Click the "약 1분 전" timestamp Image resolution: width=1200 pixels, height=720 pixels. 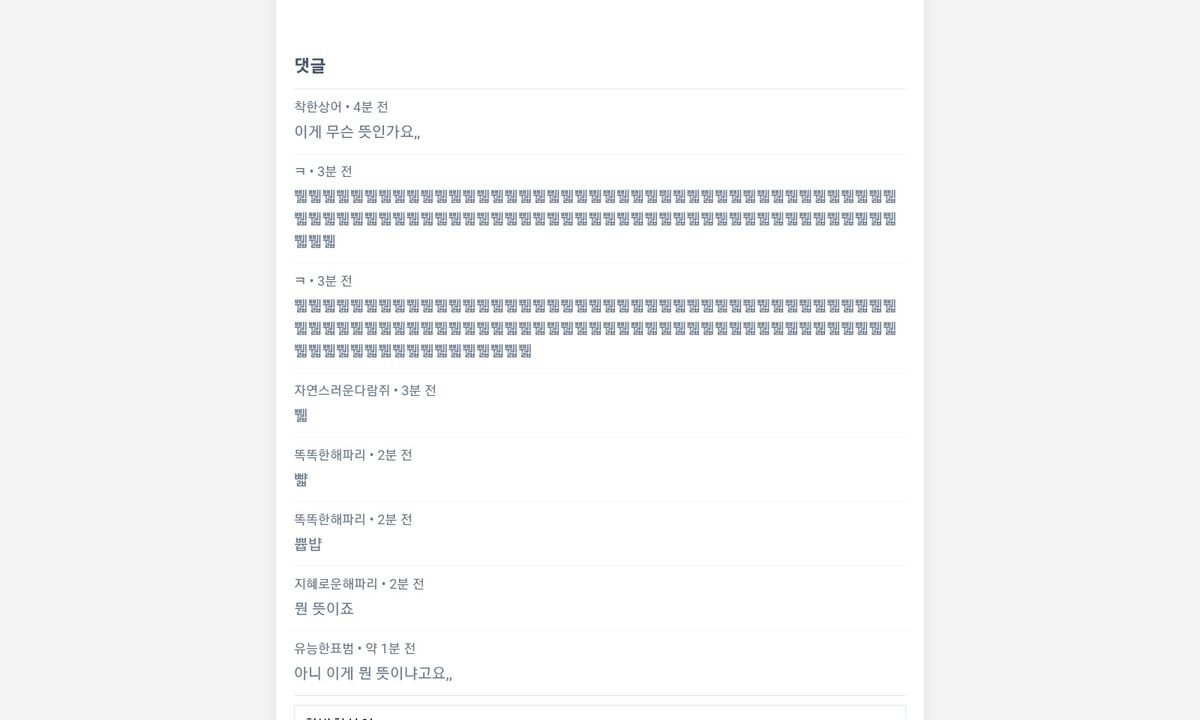click(x=391, y=649)
